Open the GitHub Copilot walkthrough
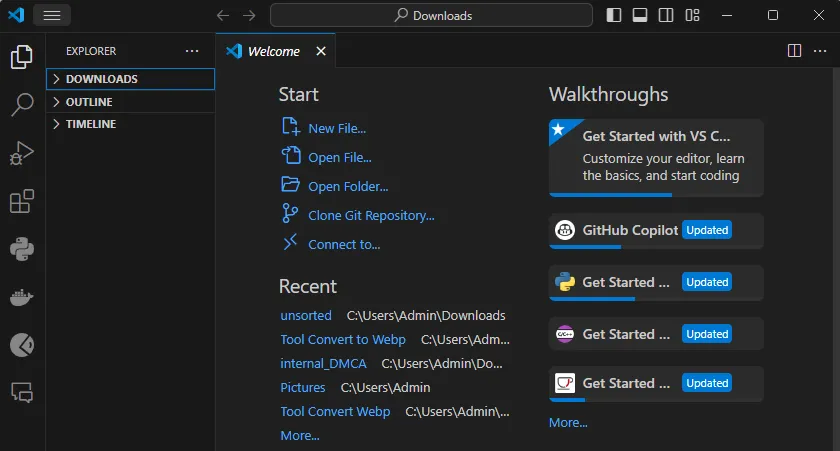The image size is (840, 451). (656, 231)
